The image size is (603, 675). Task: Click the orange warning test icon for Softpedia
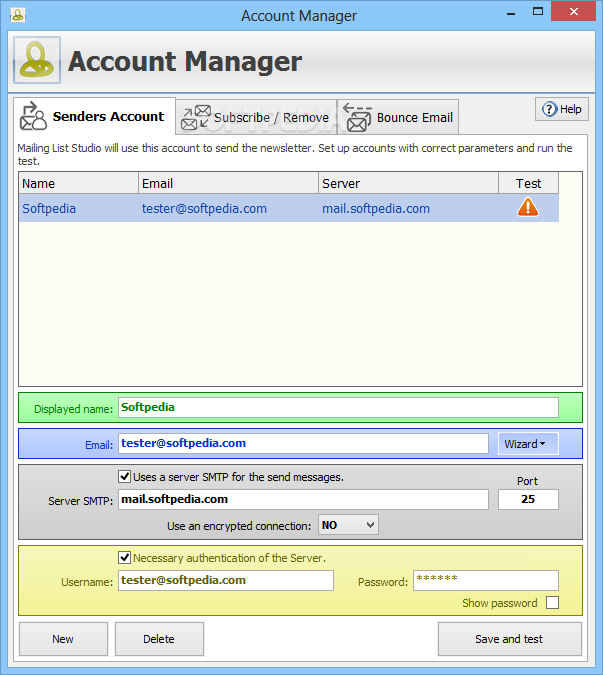pos(528,207)
